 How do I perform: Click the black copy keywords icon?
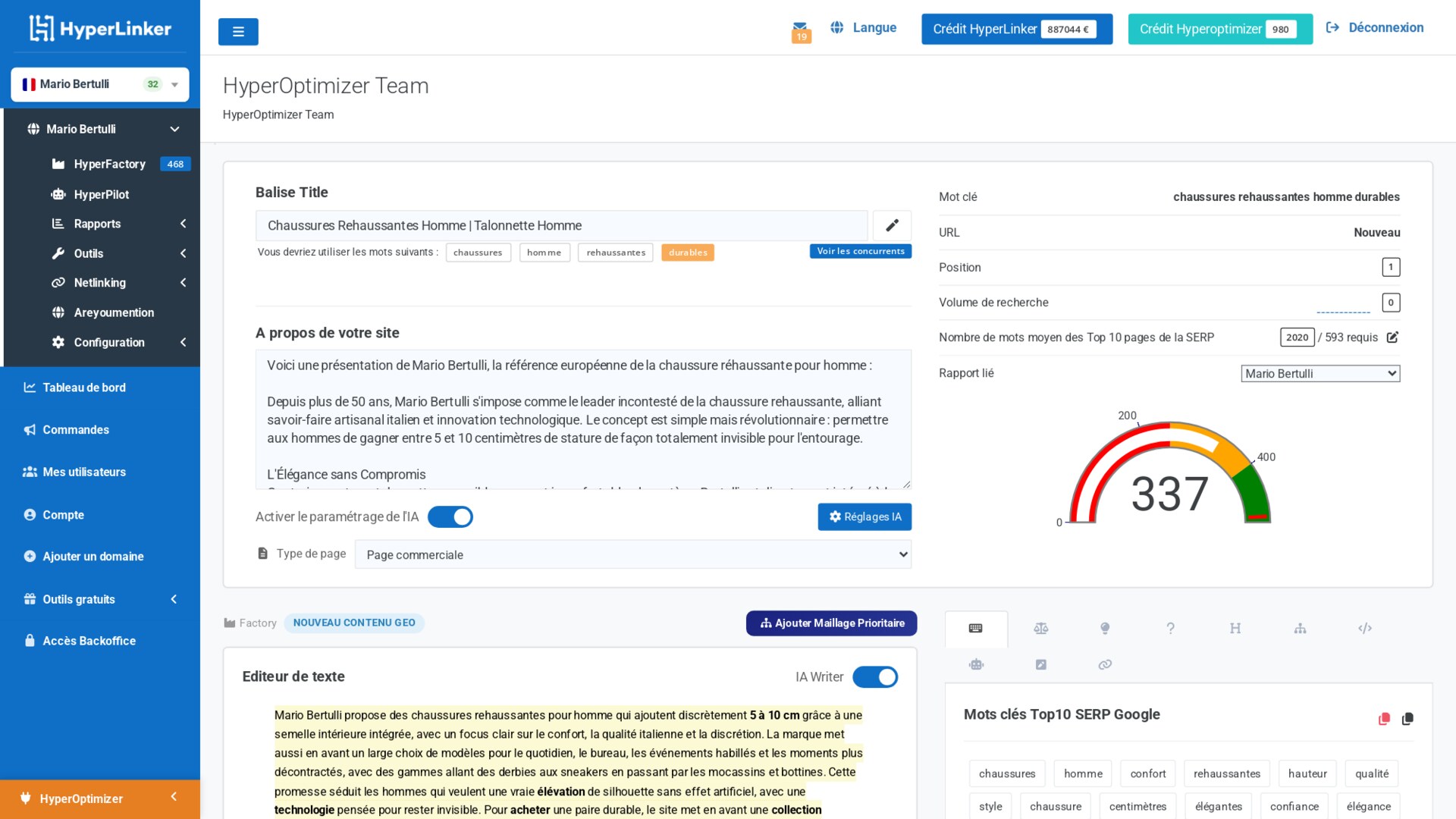1407,718
